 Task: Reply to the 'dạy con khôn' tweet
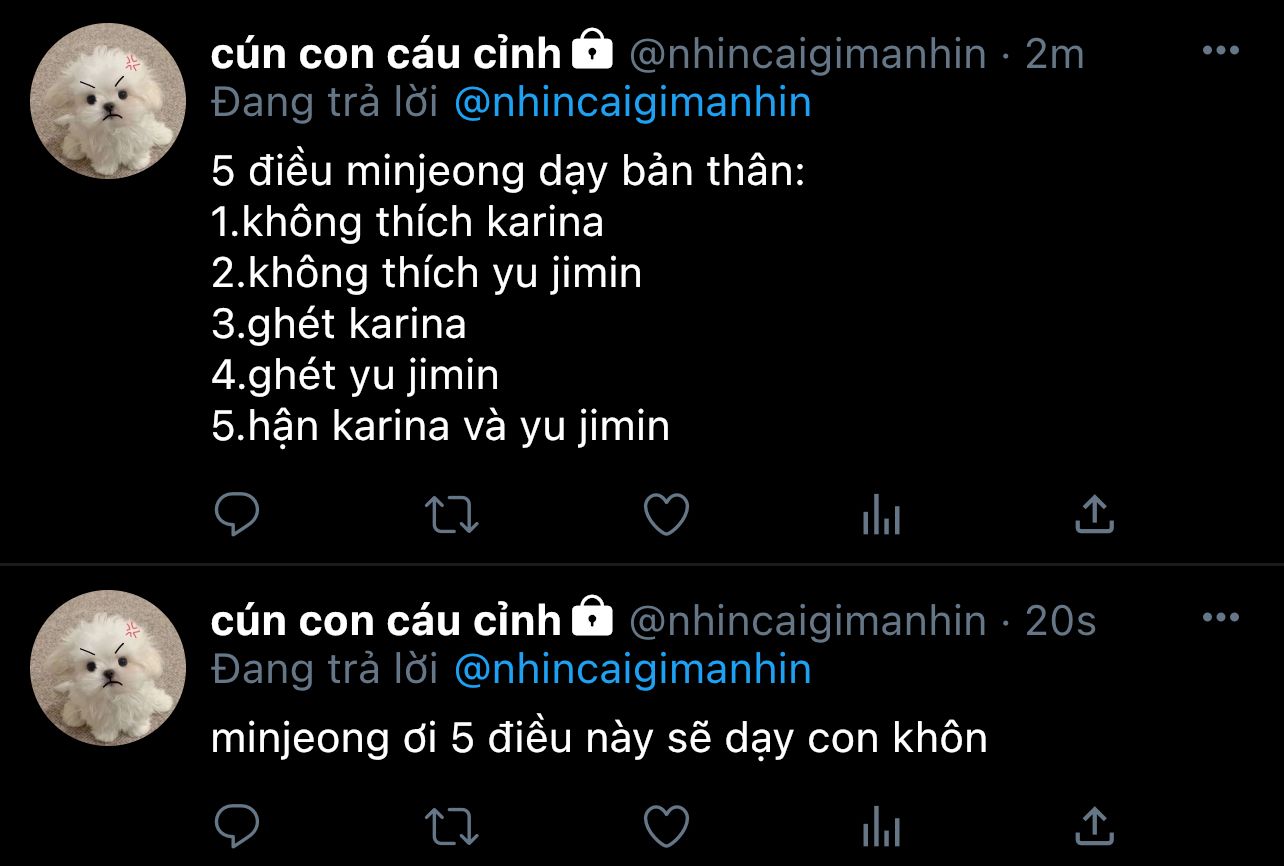click(x=237, y=826)
